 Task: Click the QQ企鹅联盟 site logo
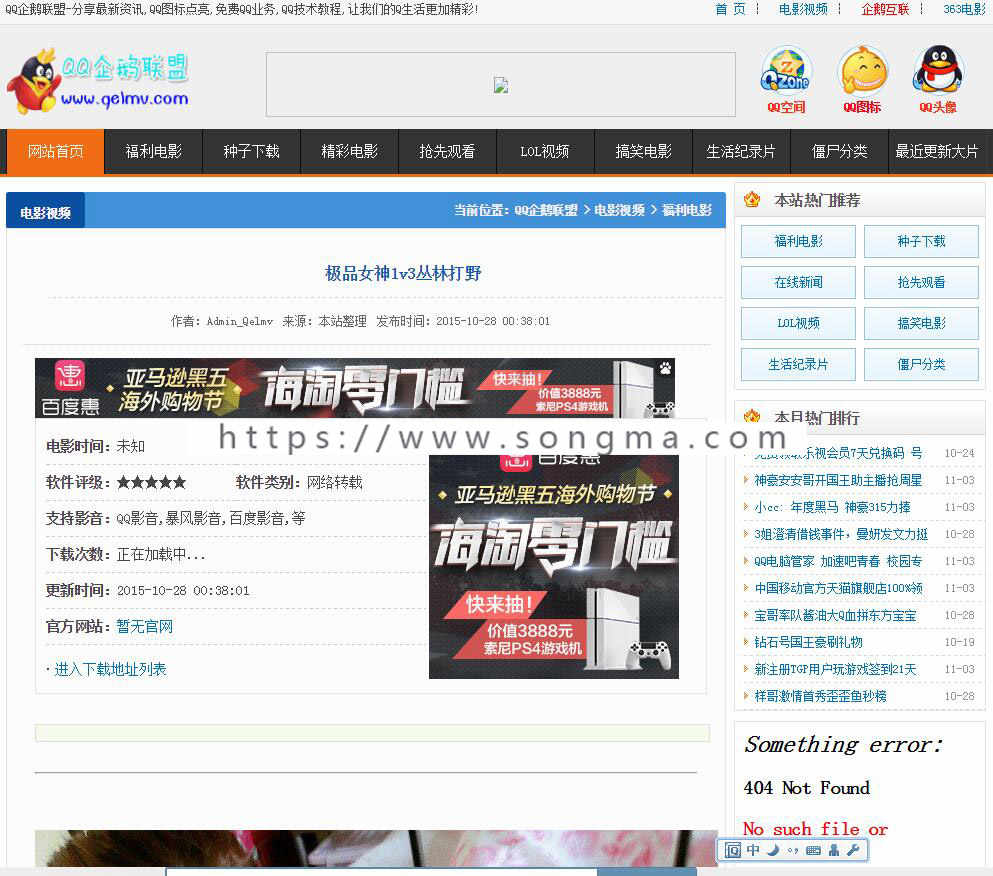tap(98, 81)
